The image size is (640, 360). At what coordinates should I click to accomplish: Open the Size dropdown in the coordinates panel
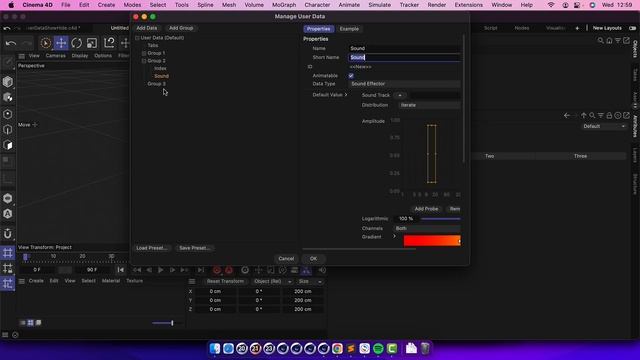click(x=309, y=281)
